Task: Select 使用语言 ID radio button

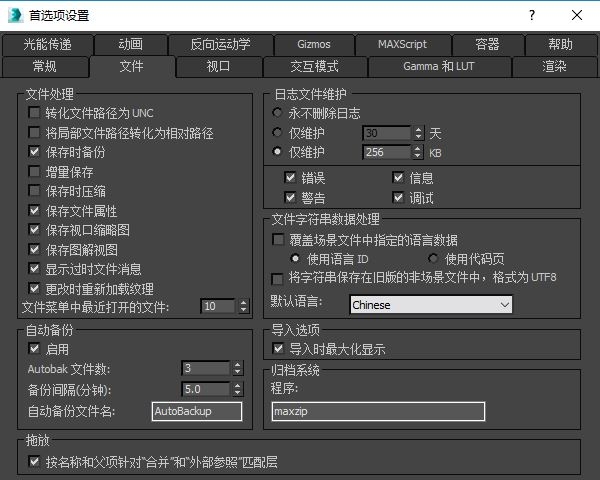Action: pos(295,259)
